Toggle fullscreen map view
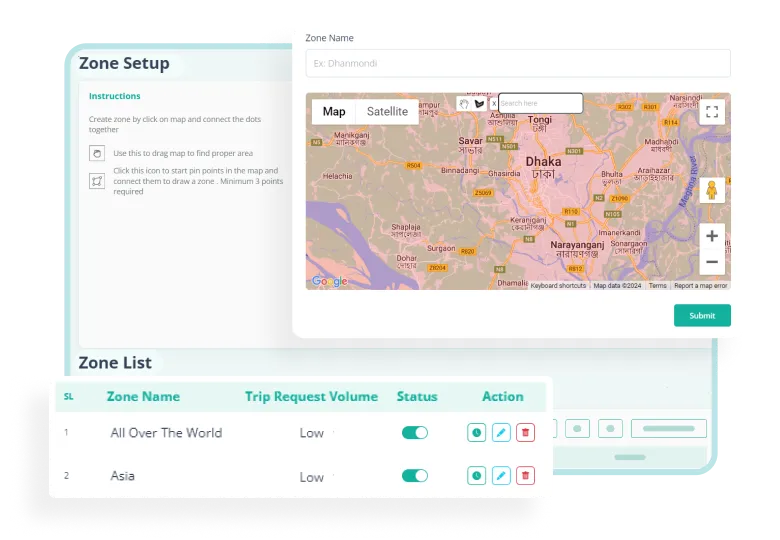This screenshot has height=540, width=780. pos(712,111)
